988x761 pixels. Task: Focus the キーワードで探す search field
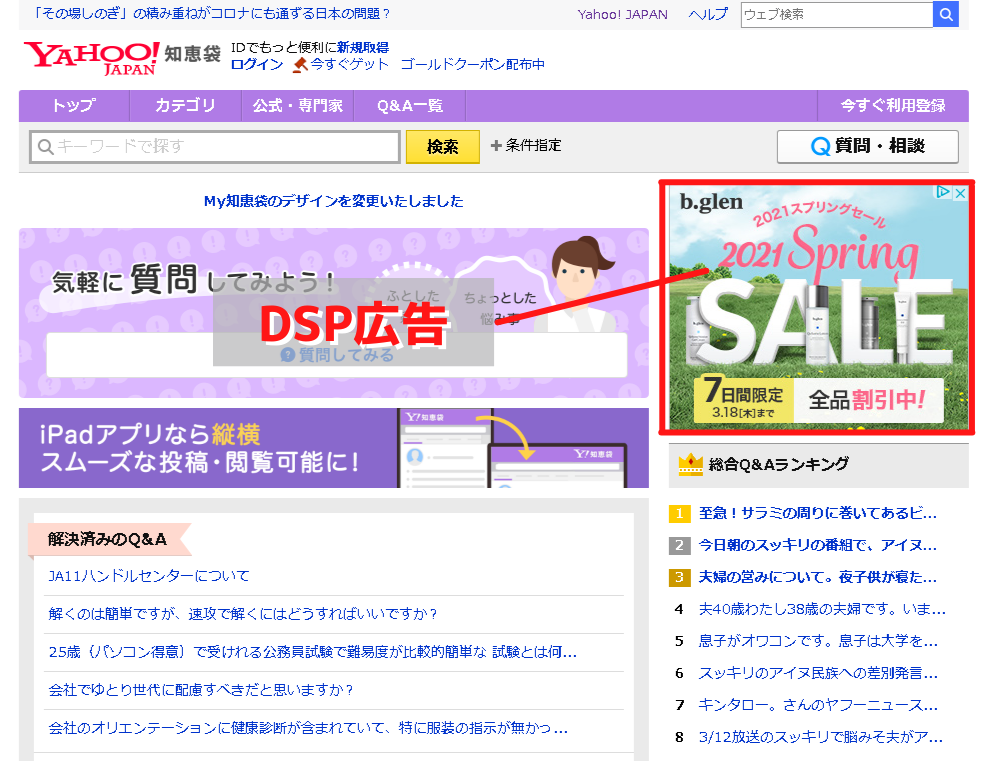click(215, 147)
